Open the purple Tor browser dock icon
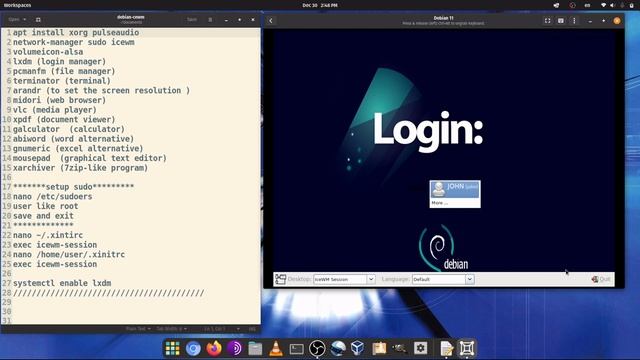This screenshot has height=360, width=640. [x=235, y=348]
